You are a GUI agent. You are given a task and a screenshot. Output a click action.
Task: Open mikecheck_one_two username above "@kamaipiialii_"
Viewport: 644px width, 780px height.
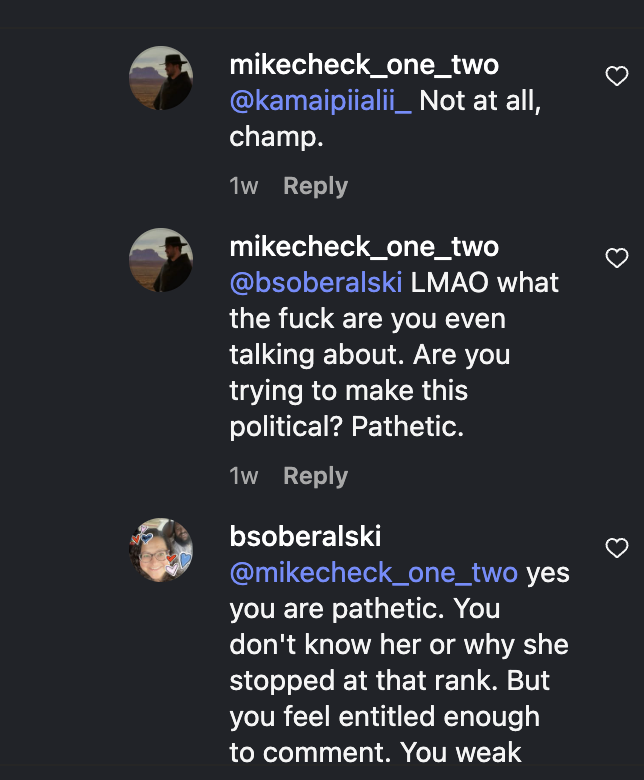(x=364, y=65)
